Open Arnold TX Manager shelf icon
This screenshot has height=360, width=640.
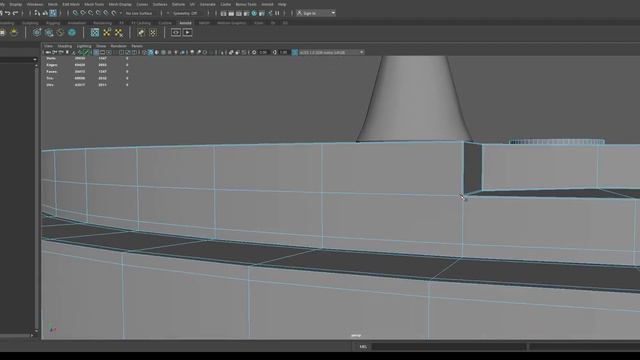pyautogui.click(x=95, y=32)
